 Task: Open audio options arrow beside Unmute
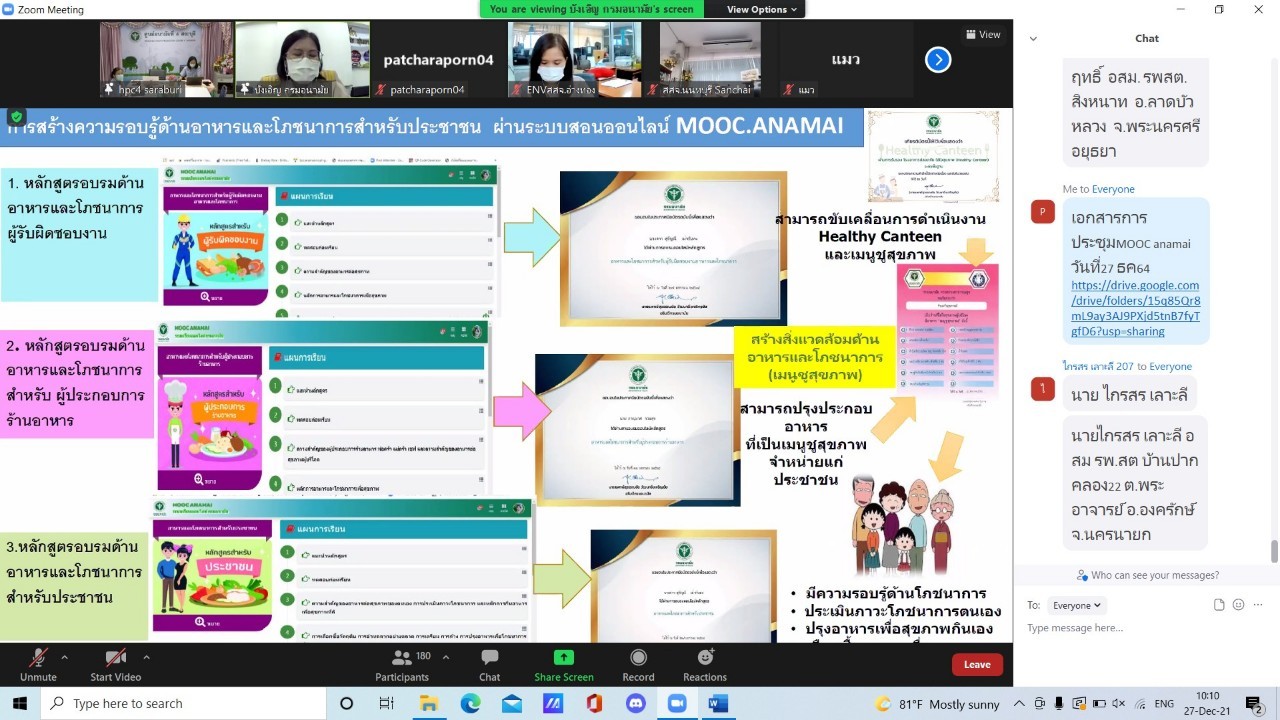click(x=65, y=657)
